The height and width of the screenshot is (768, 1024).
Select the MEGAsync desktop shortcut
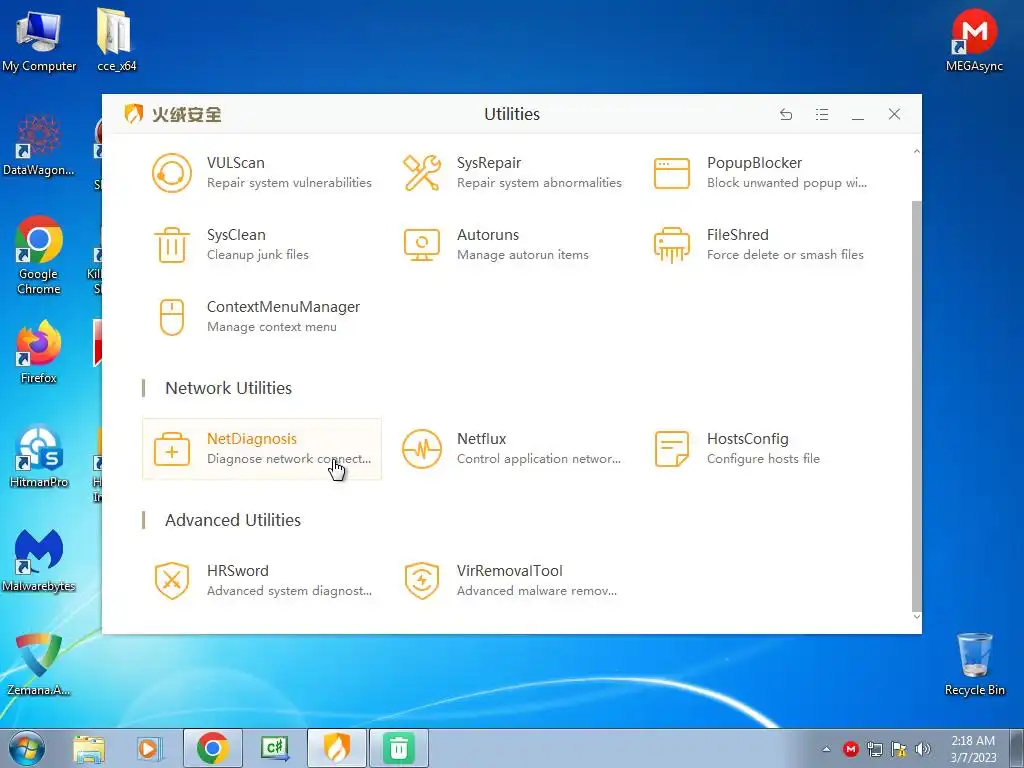(x=974, y=41)
